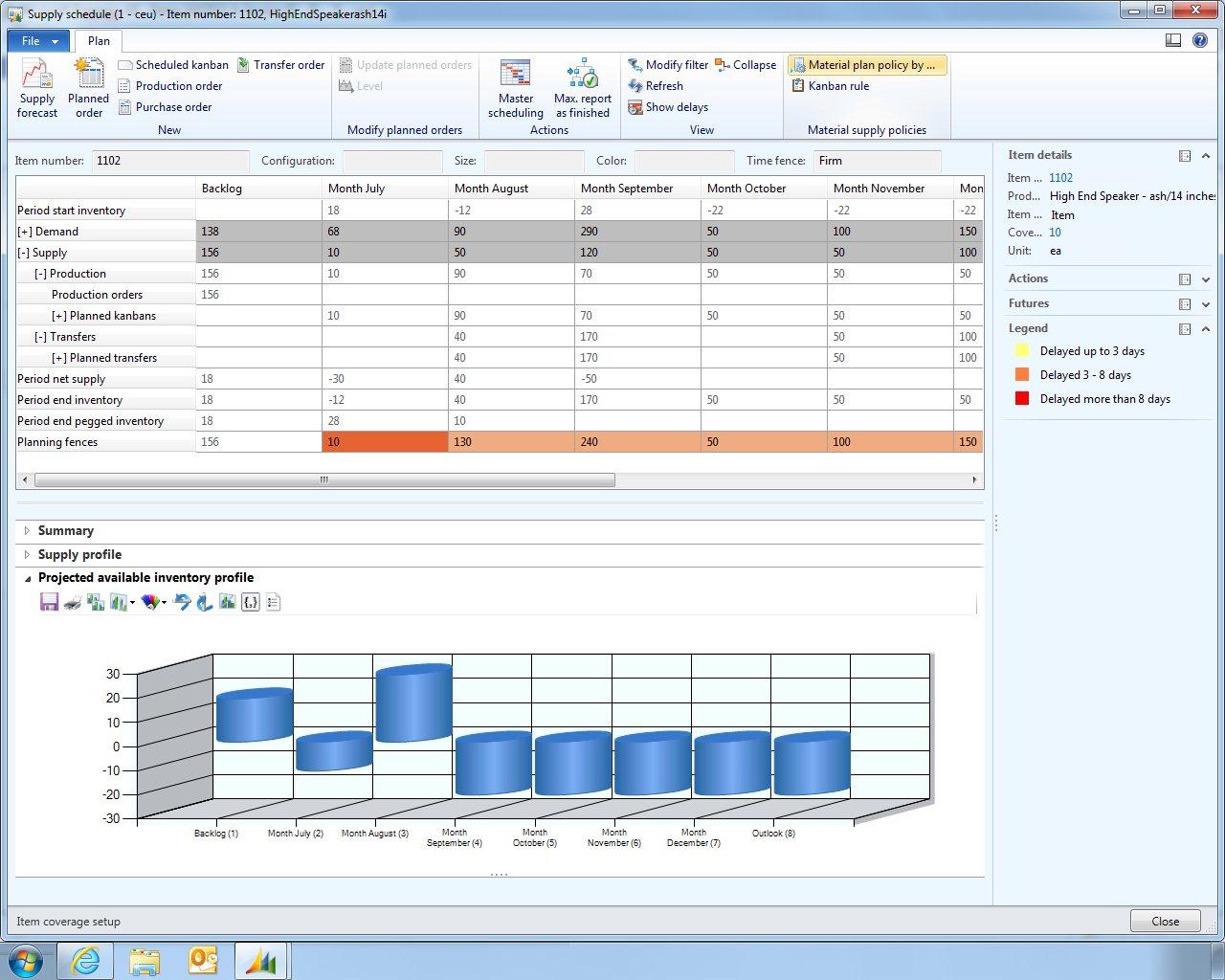
Task: Click the red Delayed more than 8 days swatch
Action: [1022, 399]
